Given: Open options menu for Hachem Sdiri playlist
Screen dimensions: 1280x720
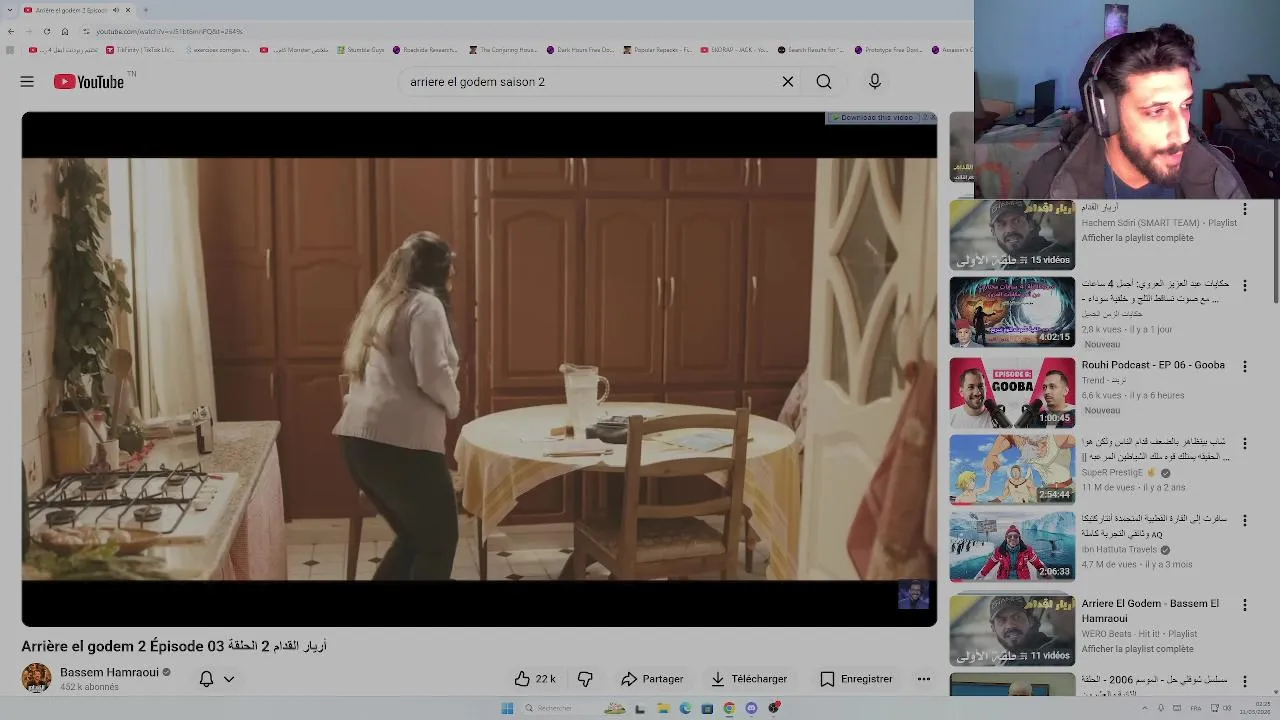Looking at the screenshot, I should click(1245, 210).
